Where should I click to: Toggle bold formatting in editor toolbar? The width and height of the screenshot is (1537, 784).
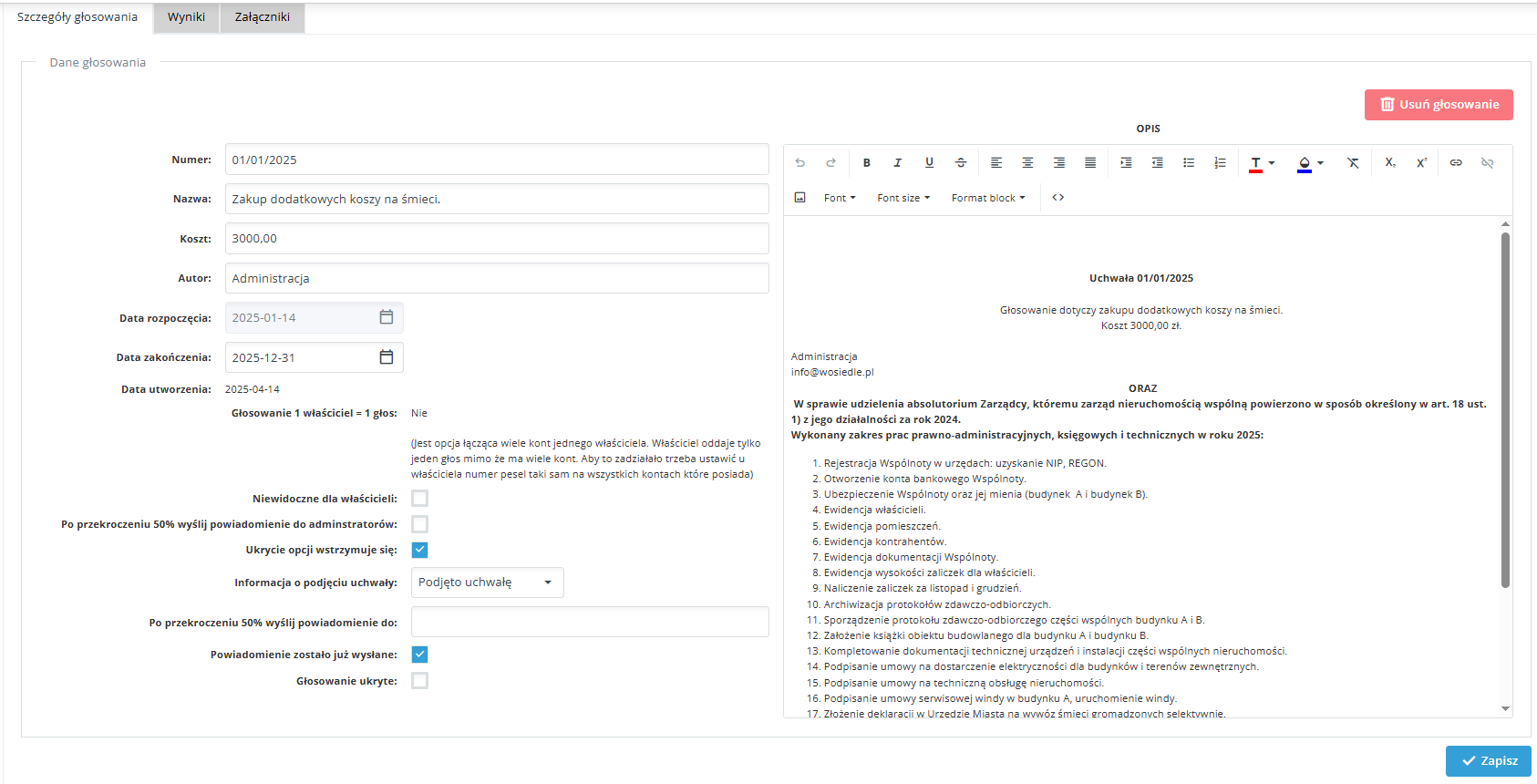point(866,163)
